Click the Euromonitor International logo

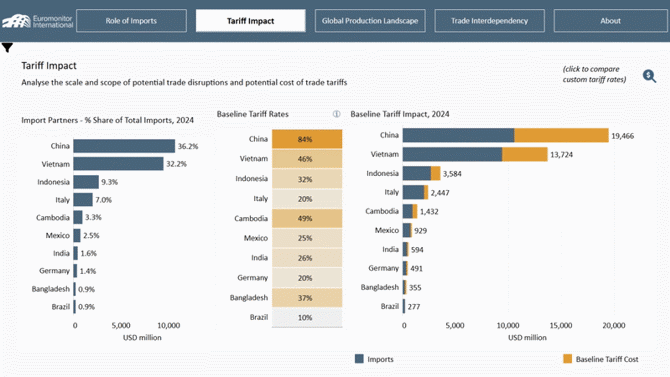pos(37,21)
